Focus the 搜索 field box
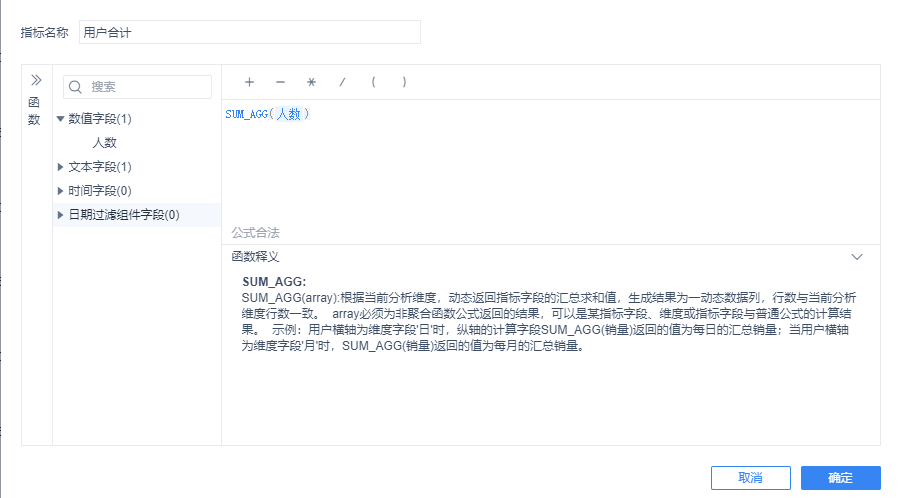Screen dimensions: 898x498 coord(137,87)
